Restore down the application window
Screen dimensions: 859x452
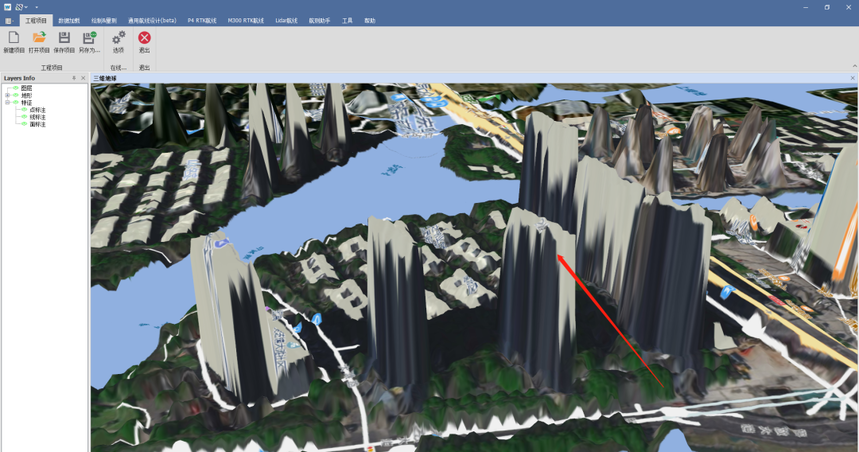pyautogui.click(x=827, y=7)
